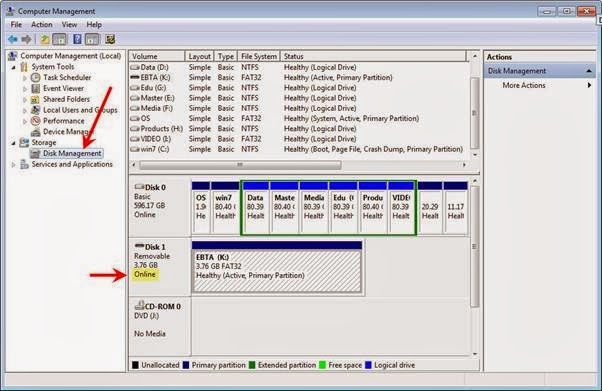The image size is (602, 391).
Task: Sort by the Layout column header
Action: click(x=199, y=56)
